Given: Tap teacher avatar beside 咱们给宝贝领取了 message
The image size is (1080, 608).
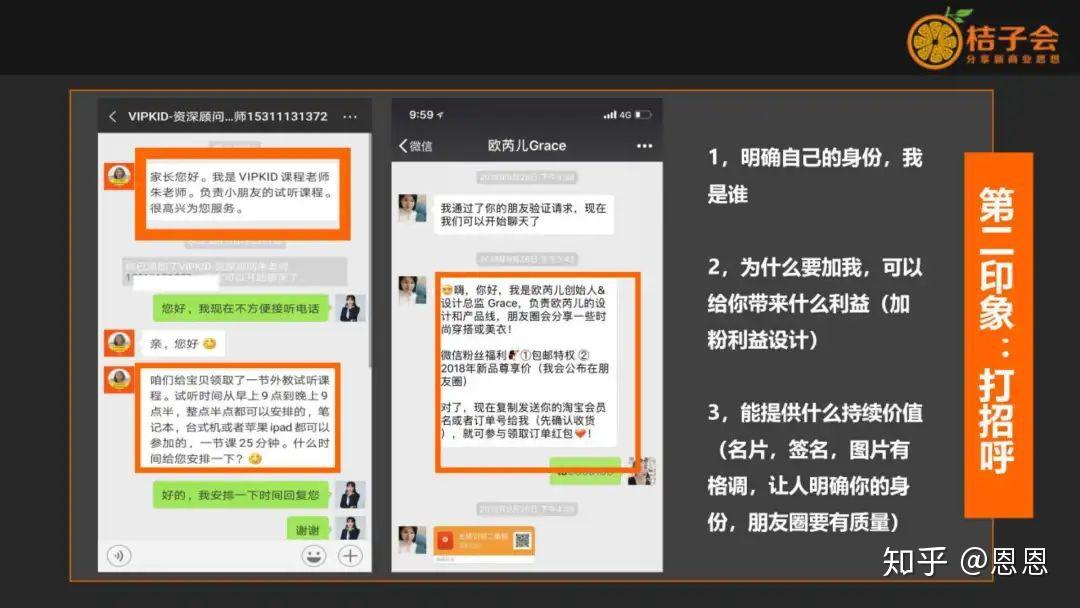Looking at the screenshot, I should pyautogui.click(x=118, y=379).
